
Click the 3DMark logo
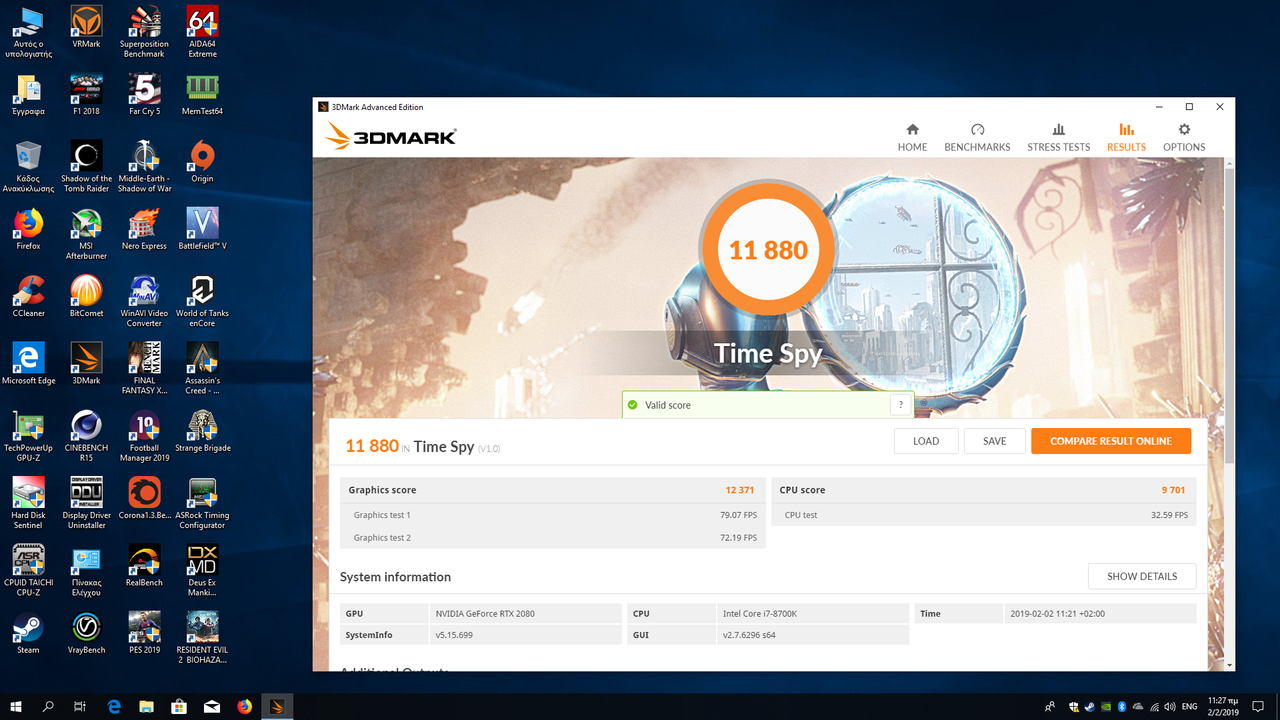pos(391,136)
